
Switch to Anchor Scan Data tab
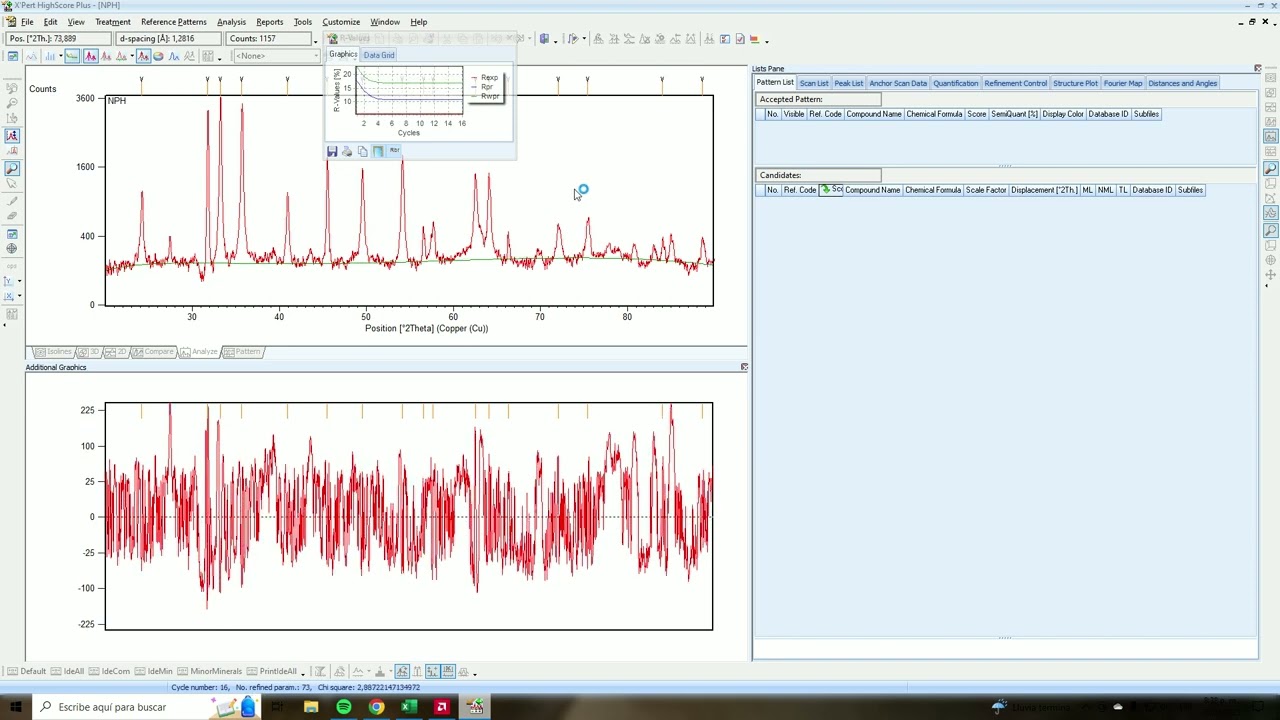898,83
